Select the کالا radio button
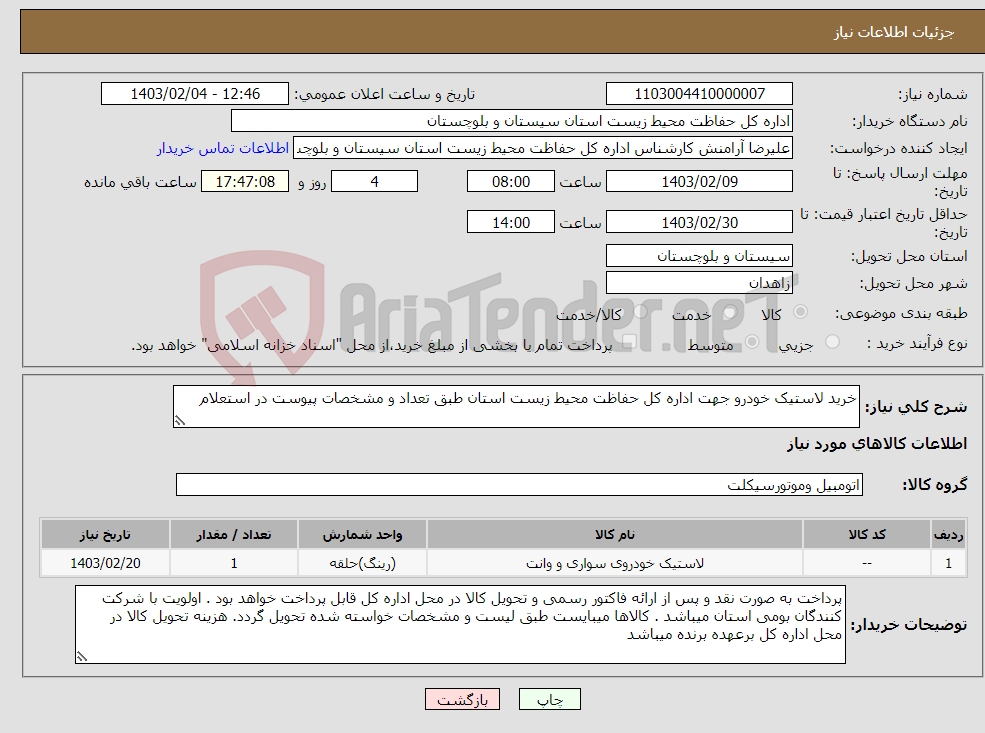The width and height of the screenshot is (985, 733). (x=800, y=312)
